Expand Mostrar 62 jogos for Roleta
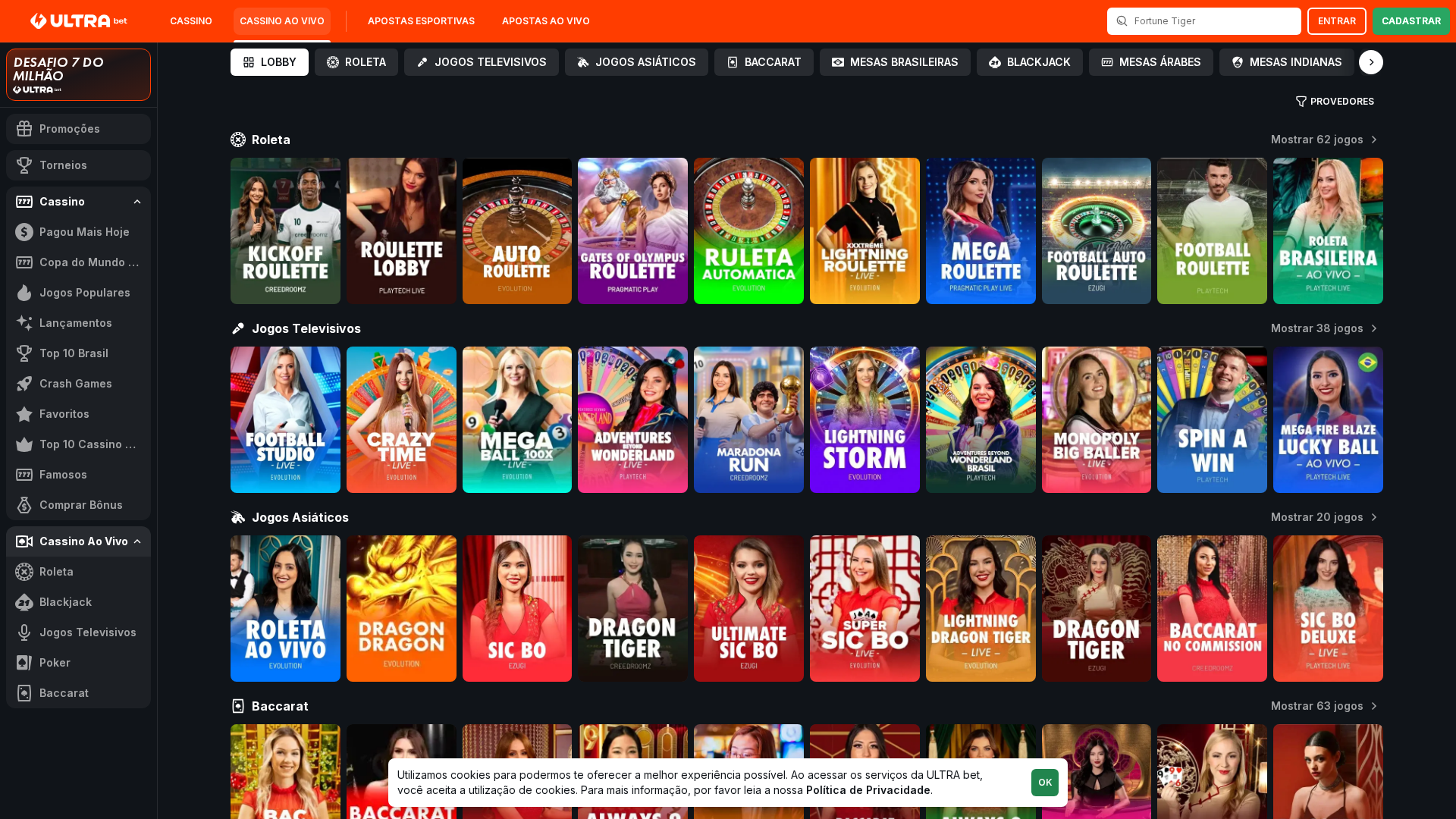Image resolution: width=1456 pixels, height=819 pixels. coord(1325,140)
